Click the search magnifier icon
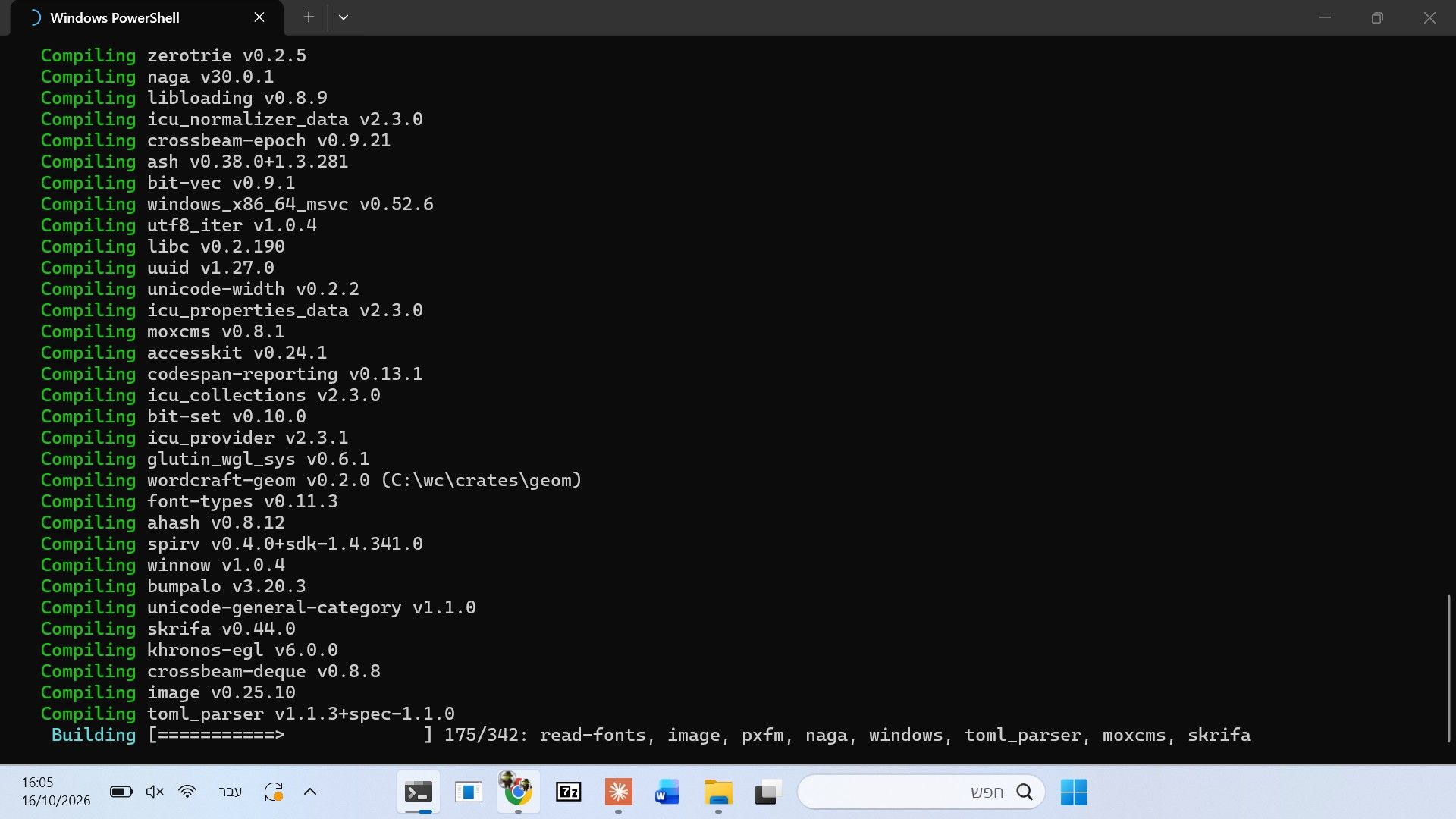The height and width of the screenshot is (819, 1456). coord(1025,792)
